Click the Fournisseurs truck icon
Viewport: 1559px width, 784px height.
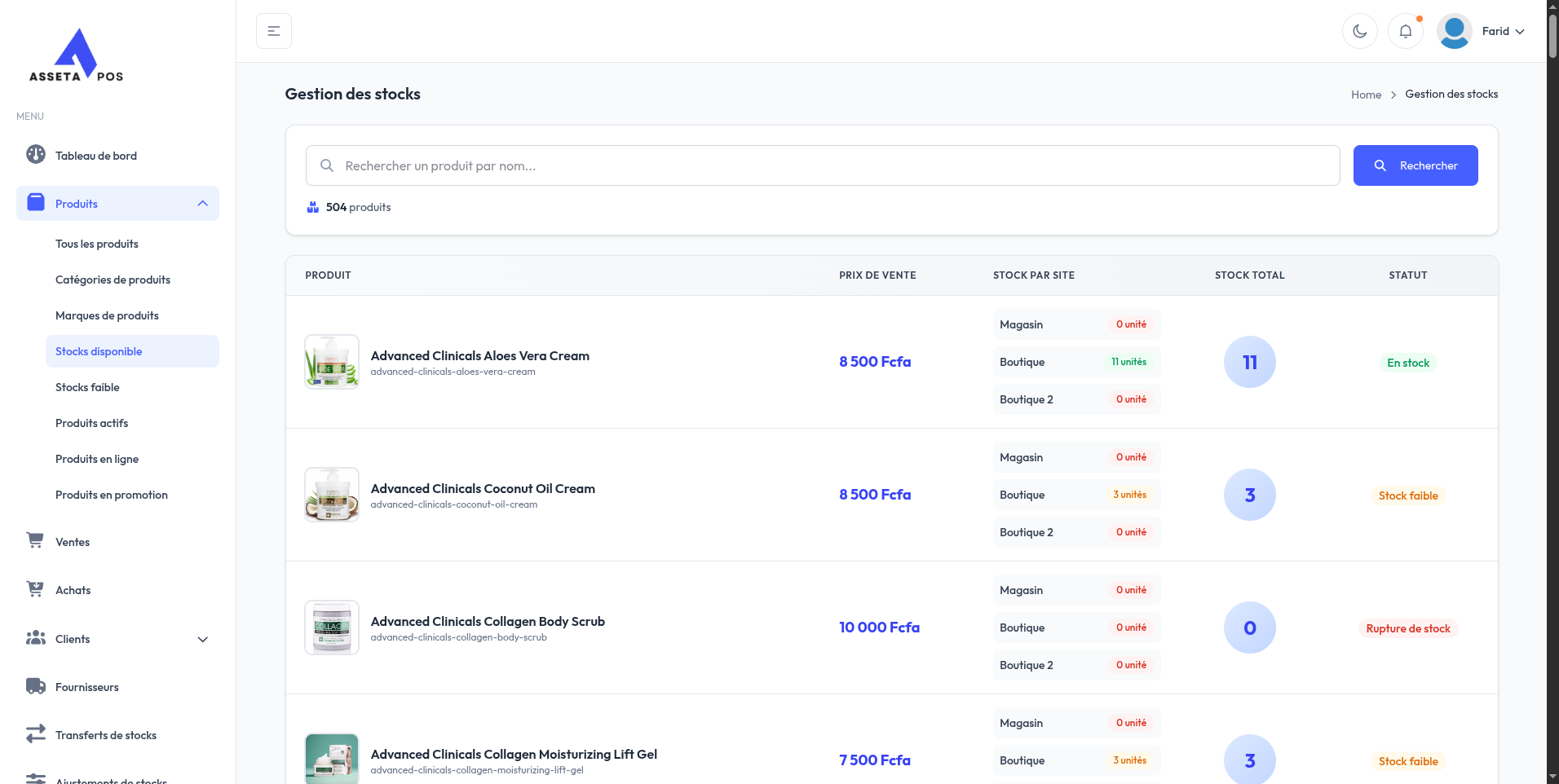35,686
